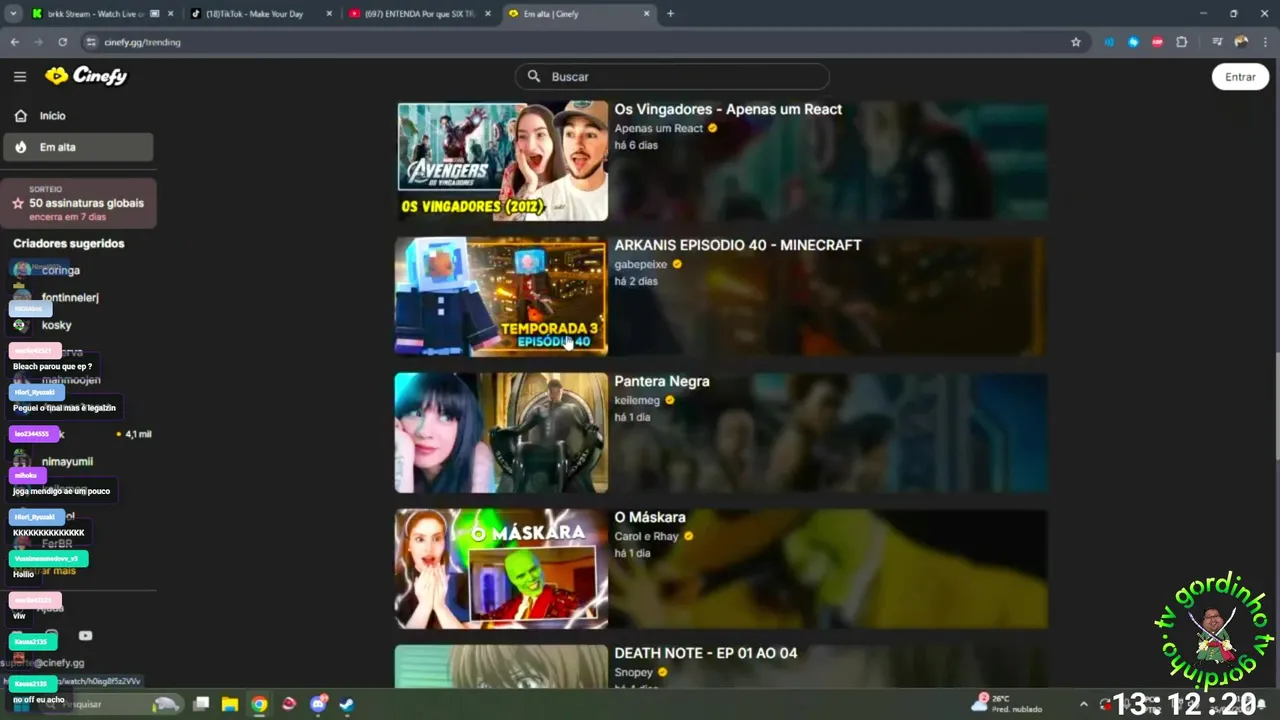
Task: Click the red extension icon in toolbar
Action: click(x=1157, y=42)
